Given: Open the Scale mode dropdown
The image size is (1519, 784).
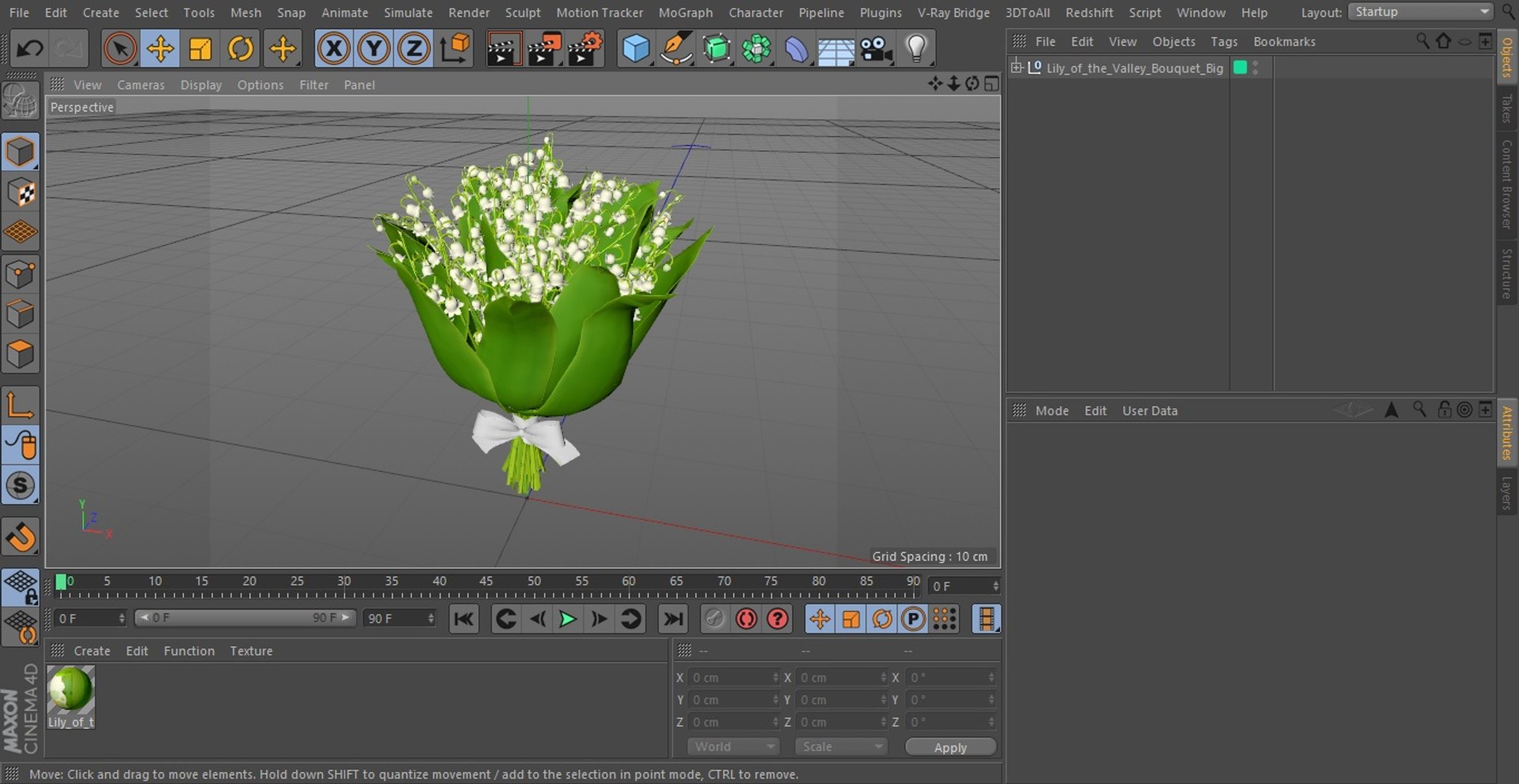Looking at the screenshot, I should [841, 747].
